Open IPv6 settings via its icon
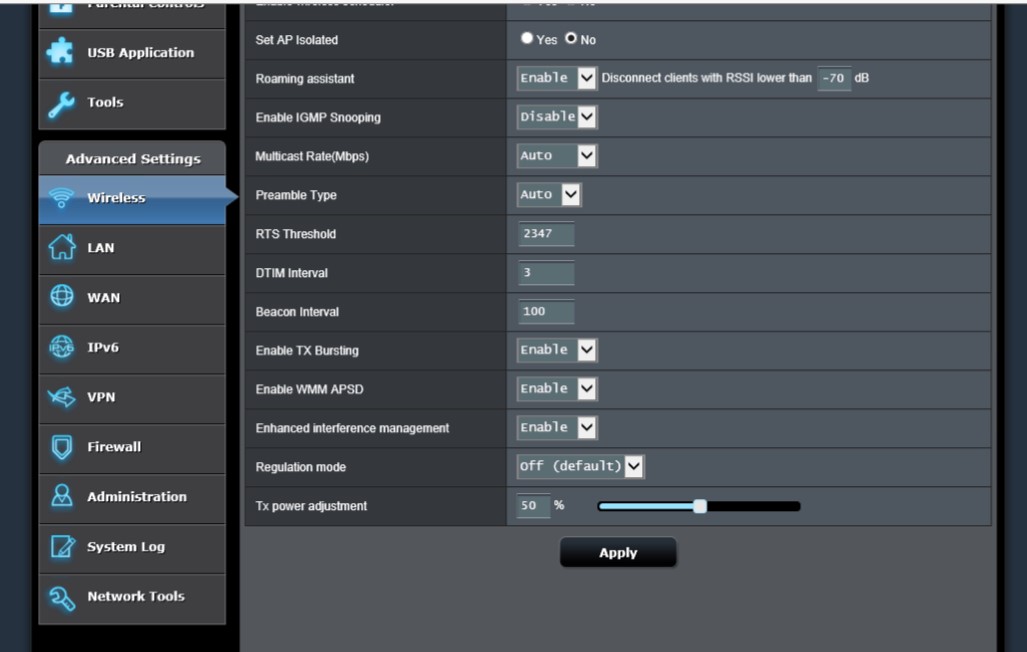1027x652 pixels. (62, 347)
